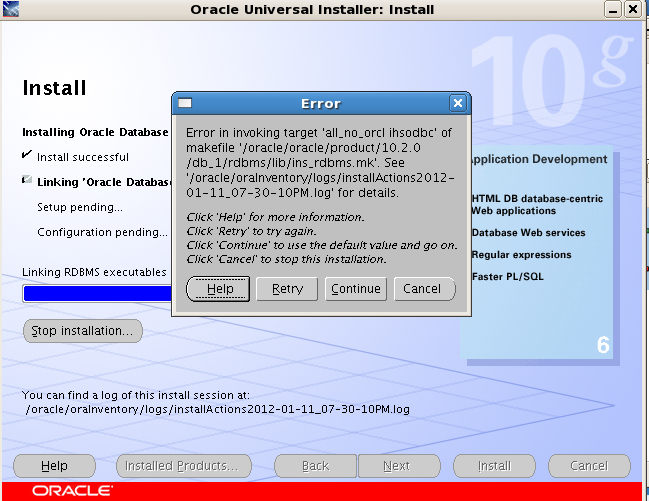Screen dimensions: 649x501
Task: Click the Next button
Action: (399, 466)
